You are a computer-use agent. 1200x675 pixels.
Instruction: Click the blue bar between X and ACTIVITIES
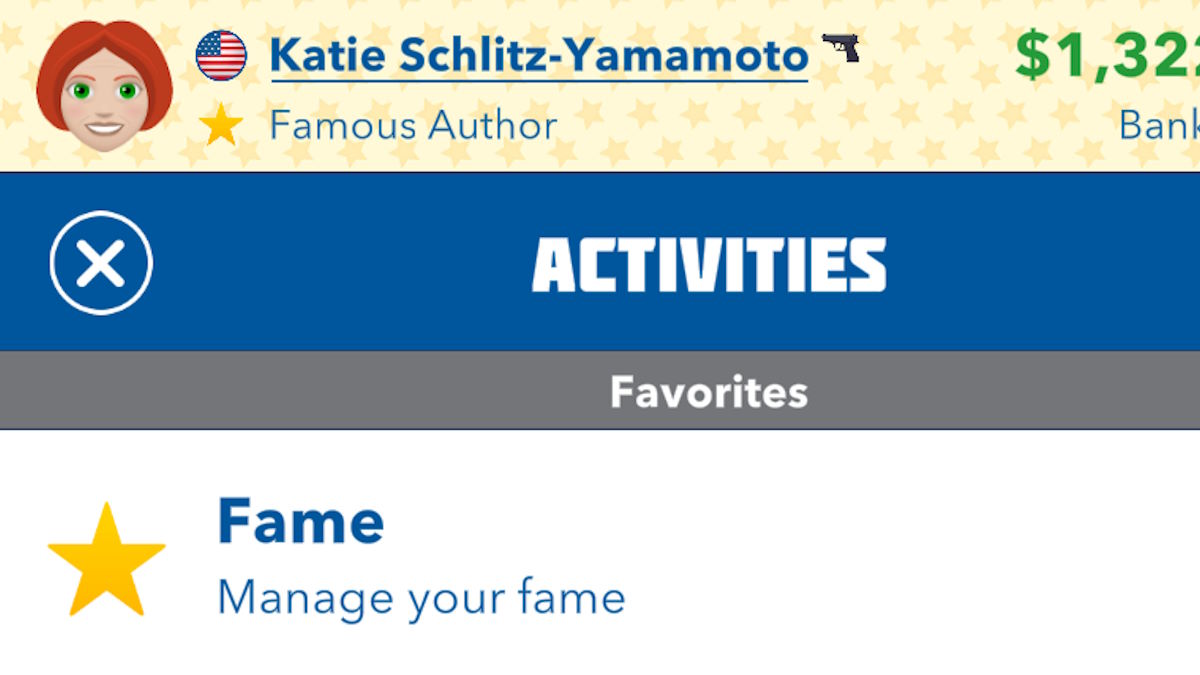tap(340, 263)
